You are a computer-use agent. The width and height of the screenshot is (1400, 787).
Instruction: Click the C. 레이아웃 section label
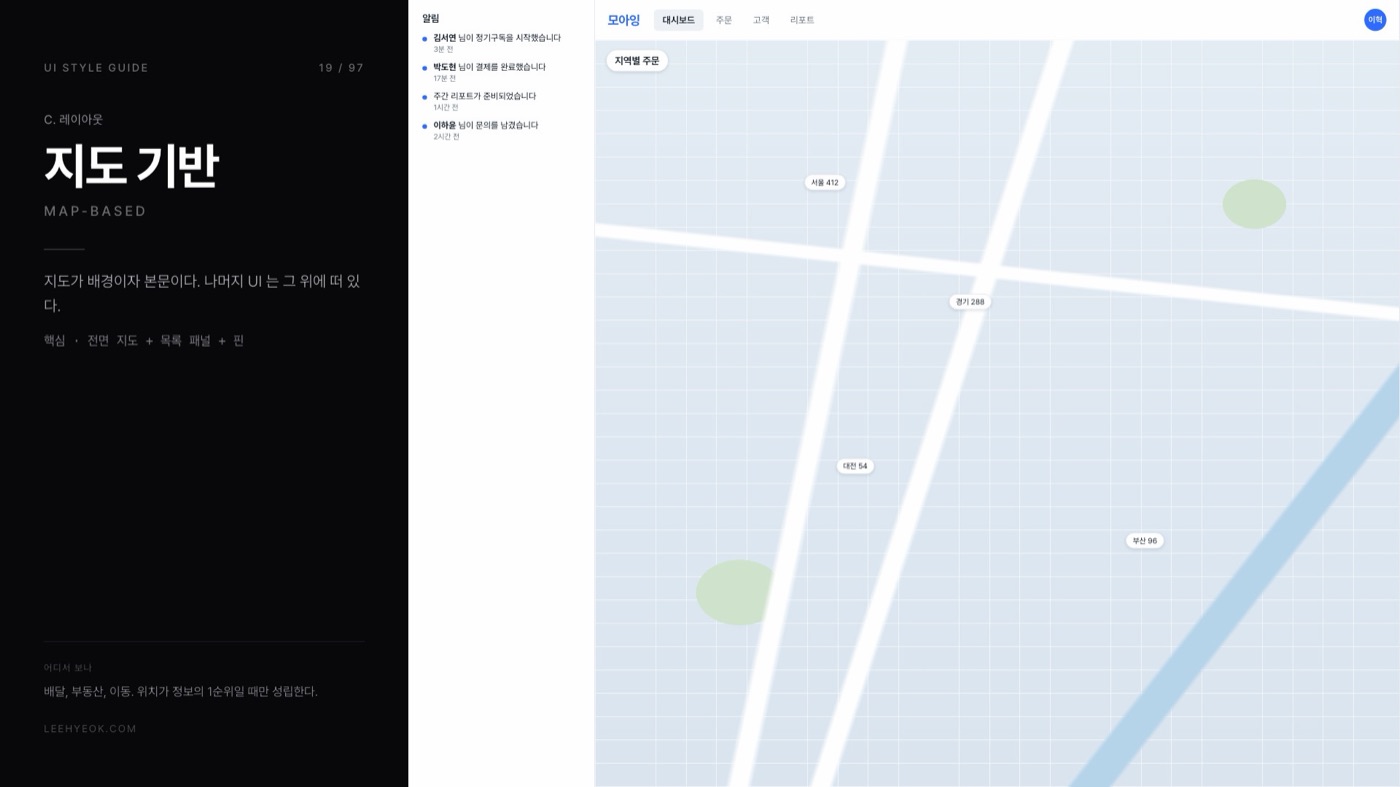click(x=73, y=119)
